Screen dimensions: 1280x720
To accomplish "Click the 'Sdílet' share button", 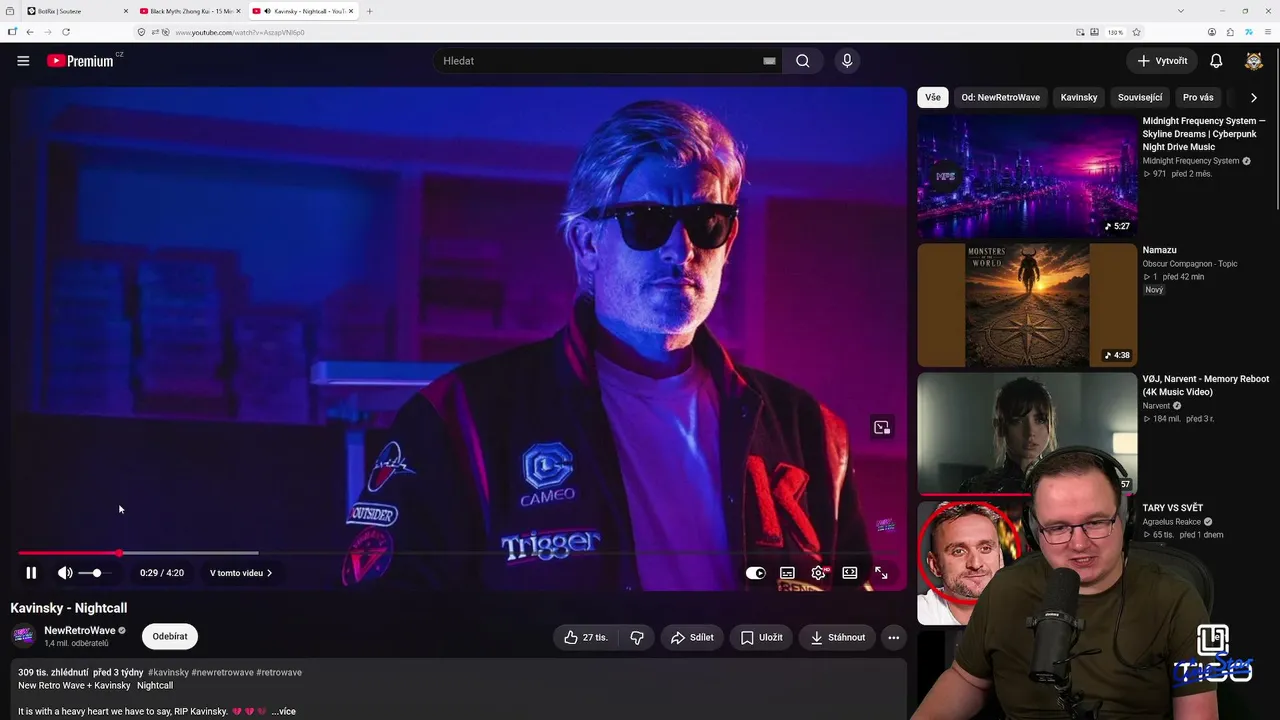I will pos(692,637).
